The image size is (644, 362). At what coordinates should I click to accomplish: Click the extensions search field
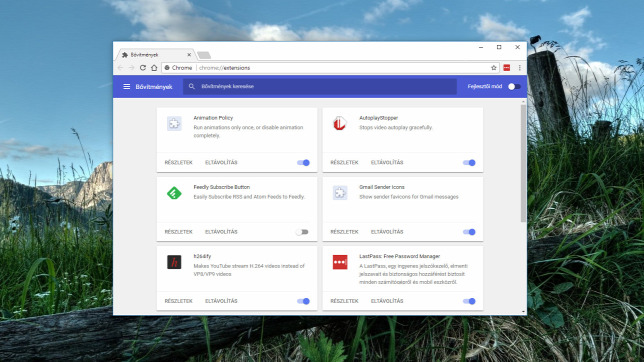coord(320,87)
